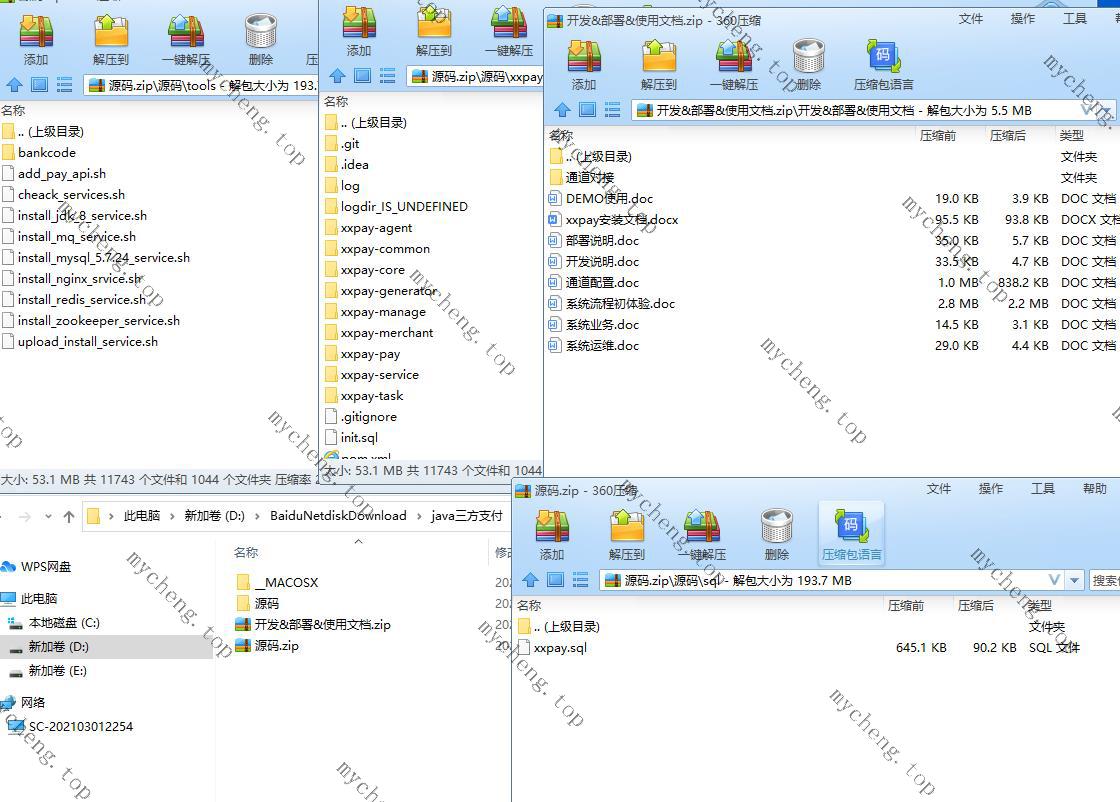Go up one level in 源码.zip sql window
The width and height of the screenshot is (1120, 802).
530,580
